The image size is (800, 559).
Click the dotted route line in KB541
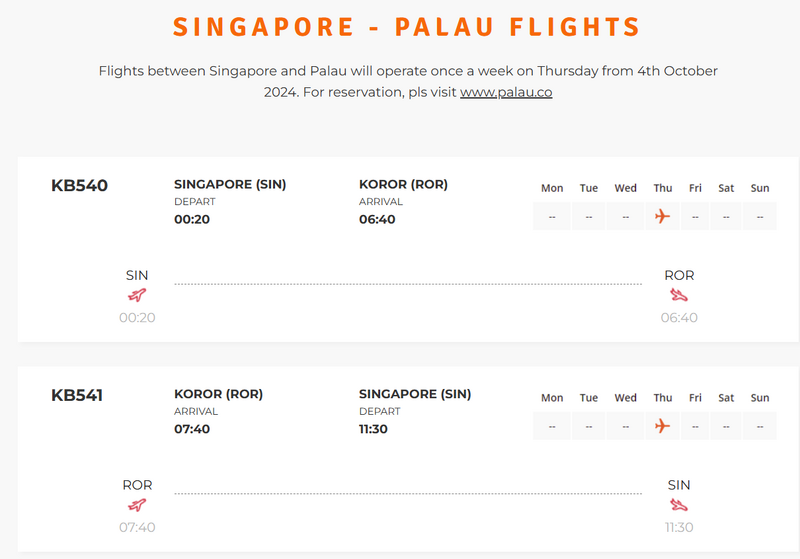point(408,494)
